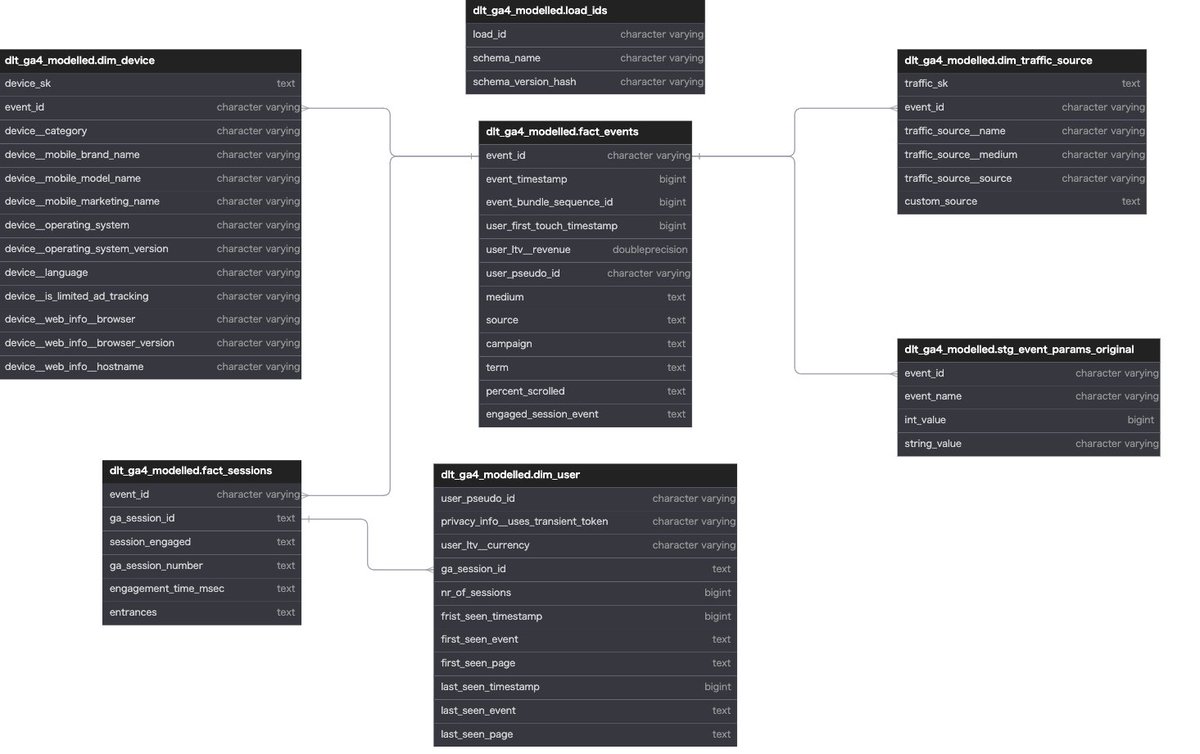
Task: Pick the device__category column
Action: click(150, 131)
